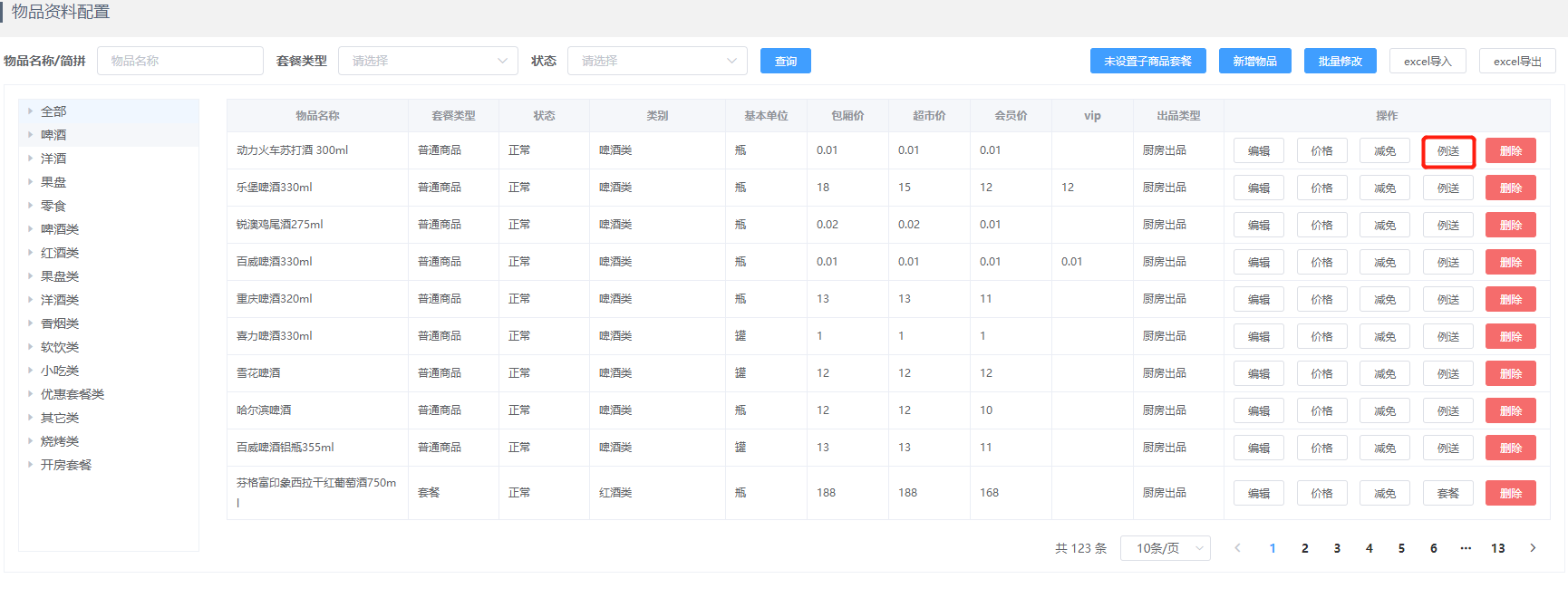Click the excel导出 button
Image resolution: width=1568 pixels, height=598 pixels.
pos(1517,61)
